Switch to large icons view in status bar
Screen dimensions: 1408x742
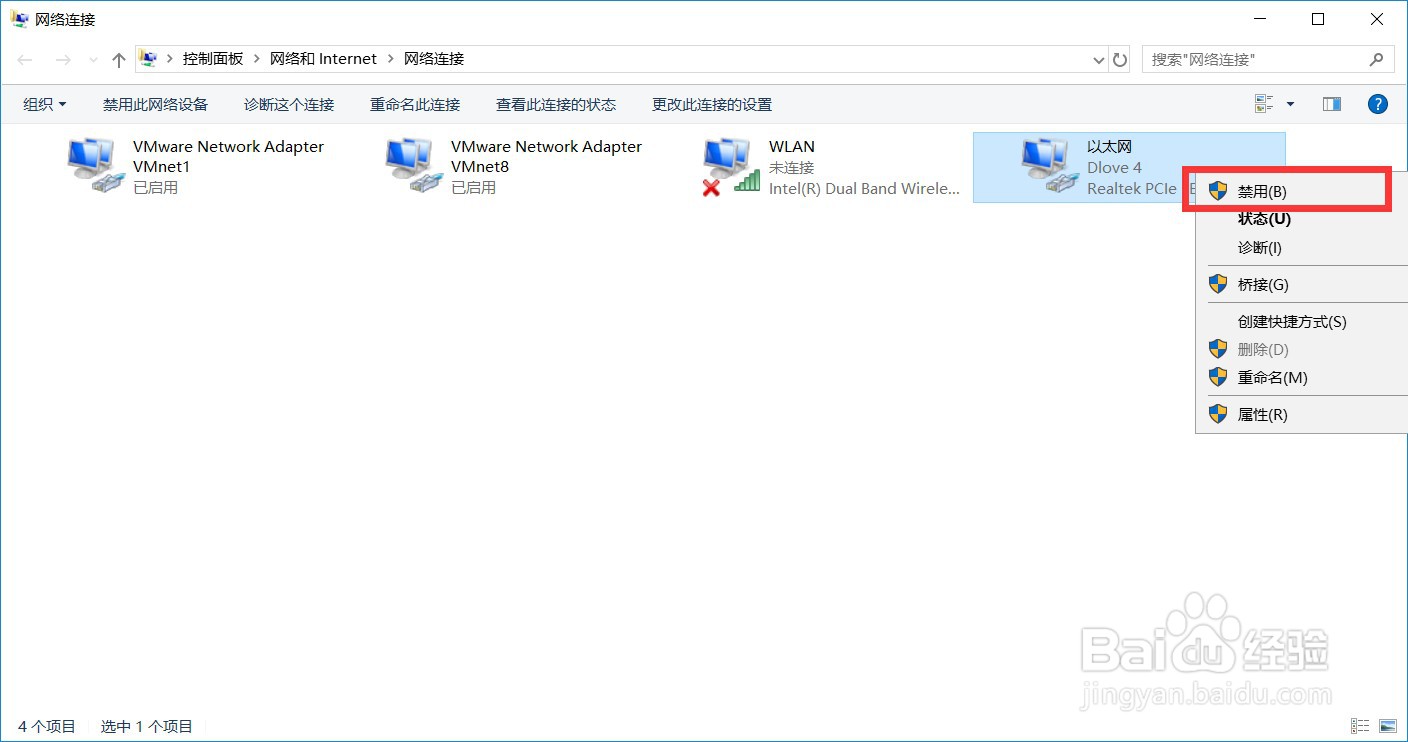coord(1388,726)
